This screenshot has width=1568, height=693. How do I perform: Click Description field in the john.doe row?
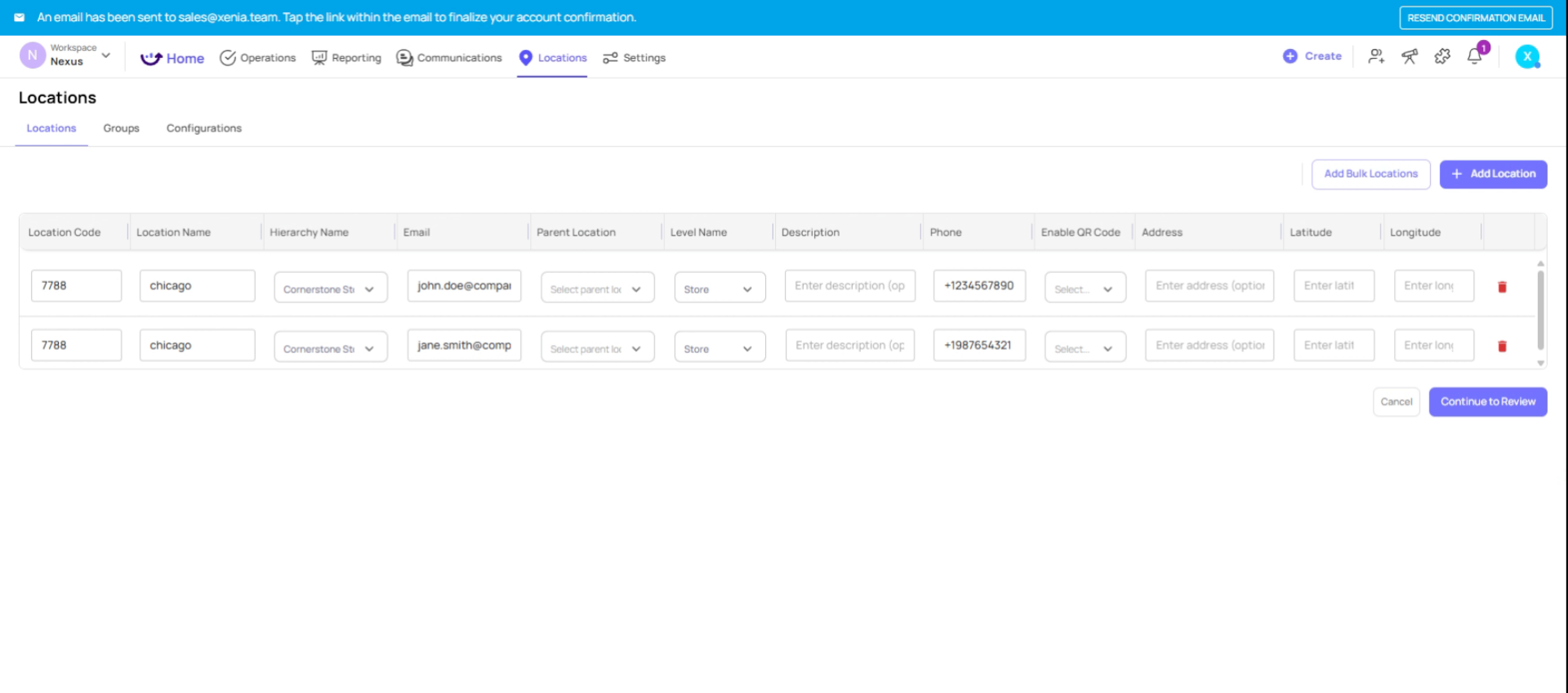(849, 286)
